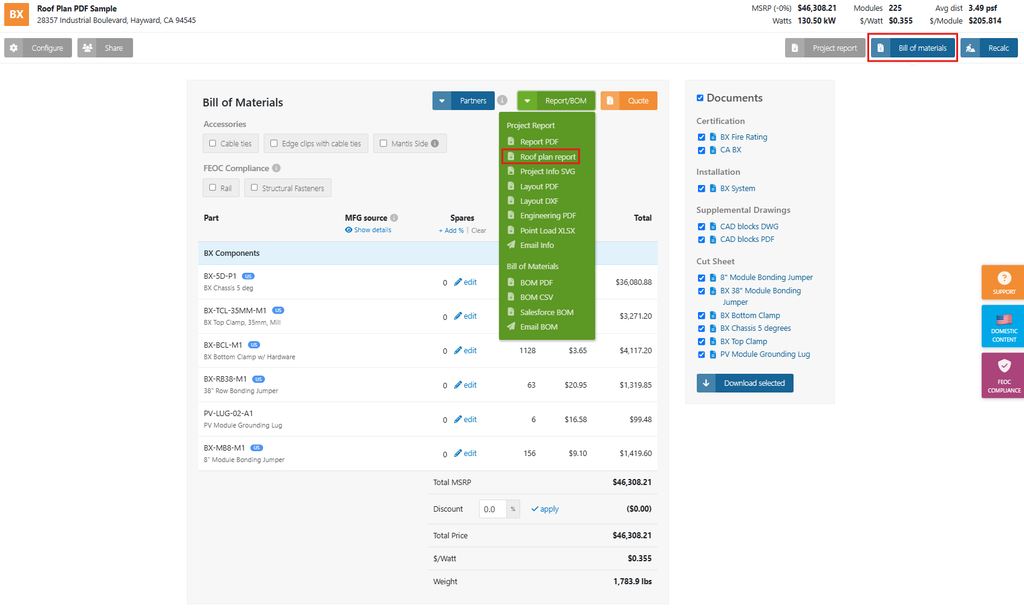Click pencil edit icon for BX-MB8-M1
Screen dimensions: 1024x609
click(458, 453)
